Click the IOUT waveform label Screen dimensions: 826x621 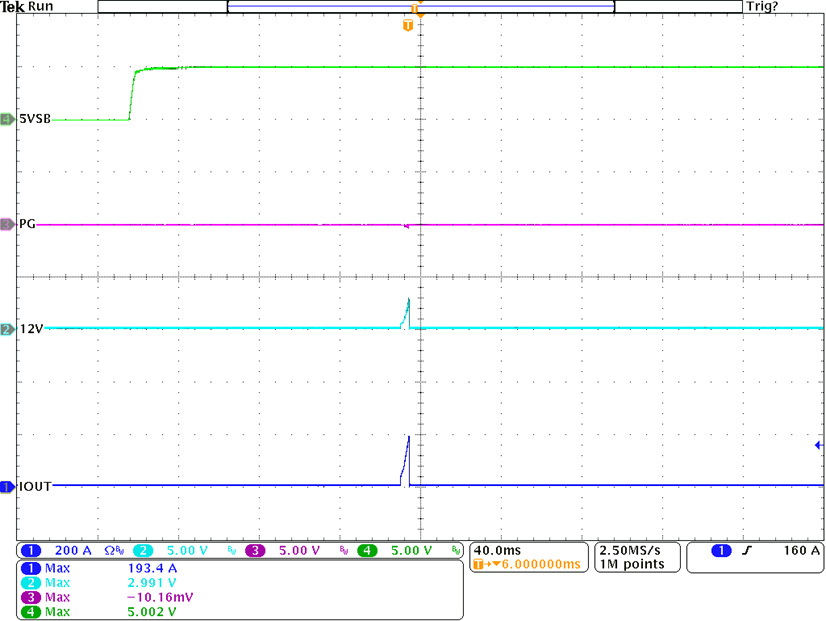pyautogui.click(x=35, y=486)
